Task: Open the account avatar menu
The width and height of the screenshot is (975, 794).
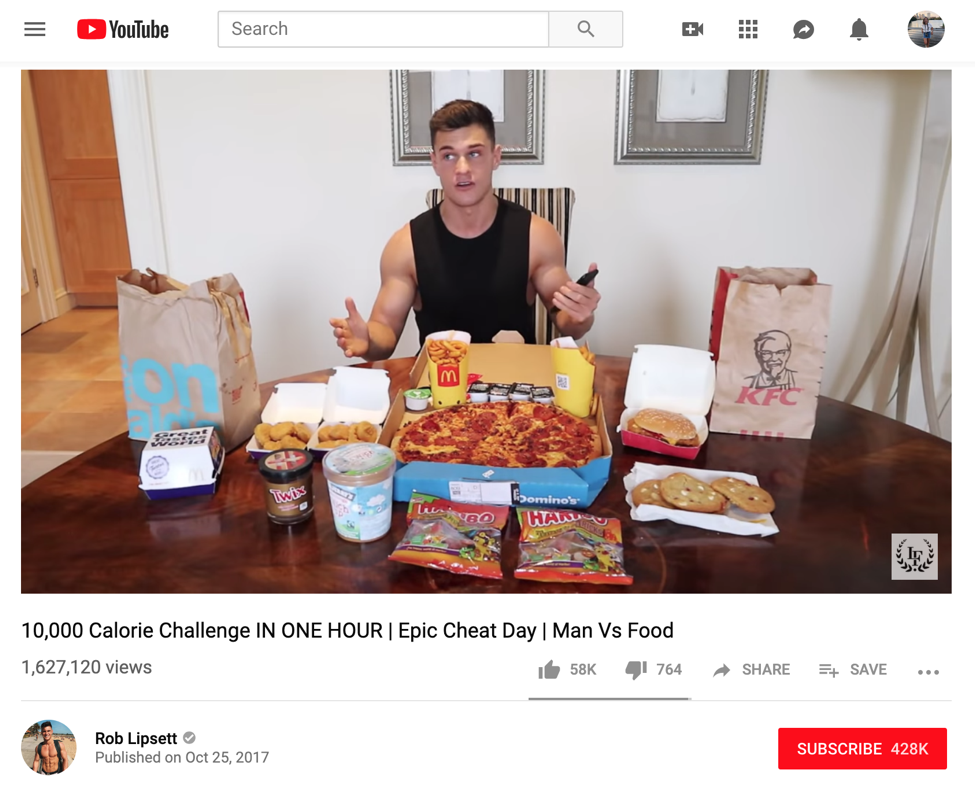Action: [926, 29]
